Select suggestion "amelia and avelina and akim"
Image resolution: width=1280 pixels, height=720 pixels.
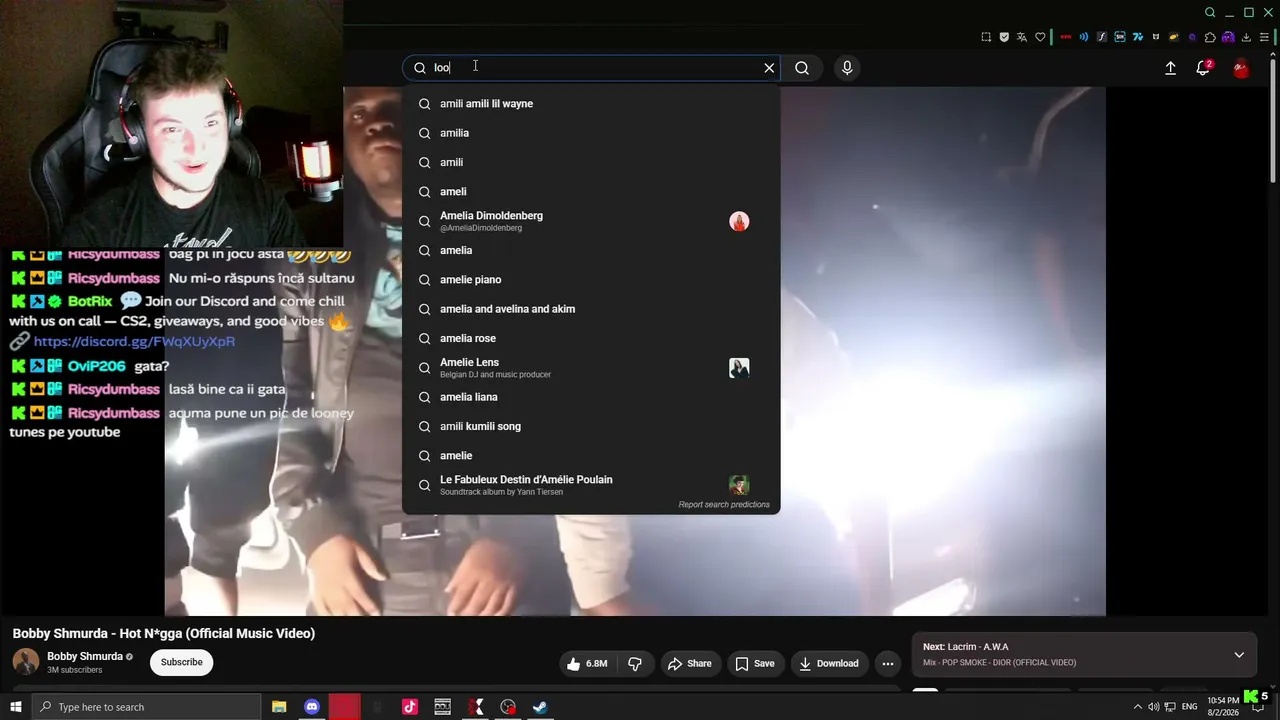[591, 309]
